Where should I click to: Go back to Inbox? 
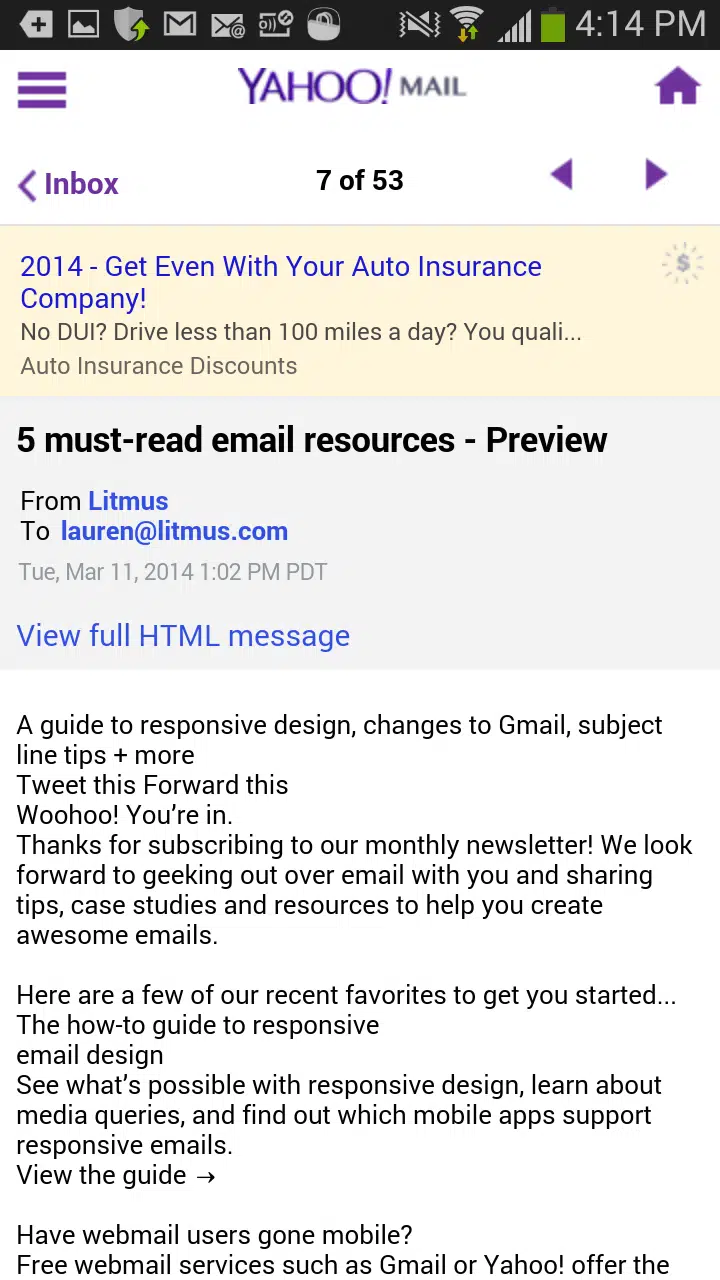[68, 184]
